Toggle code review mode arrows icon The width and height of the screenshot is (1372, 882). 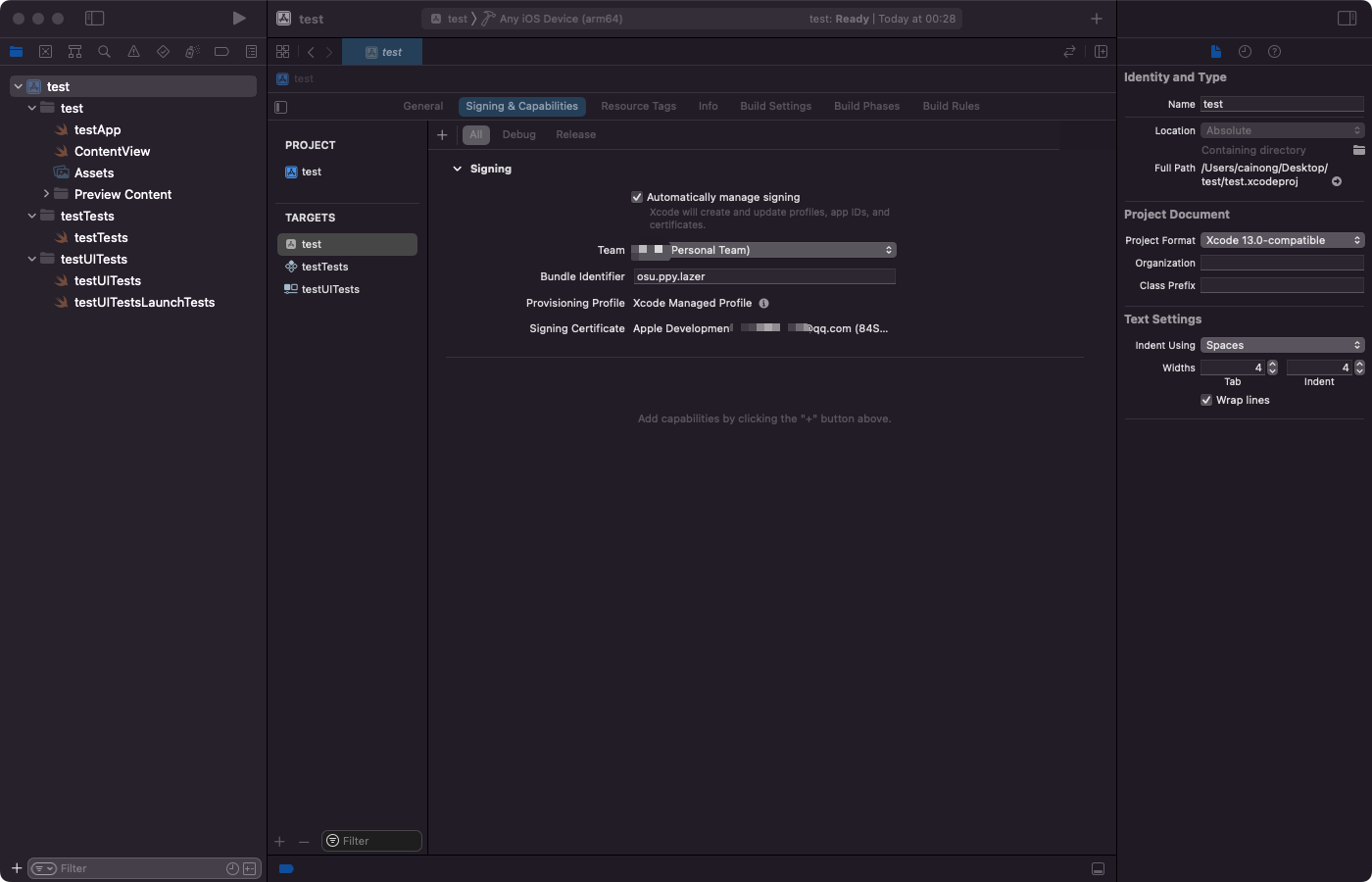1069,52
